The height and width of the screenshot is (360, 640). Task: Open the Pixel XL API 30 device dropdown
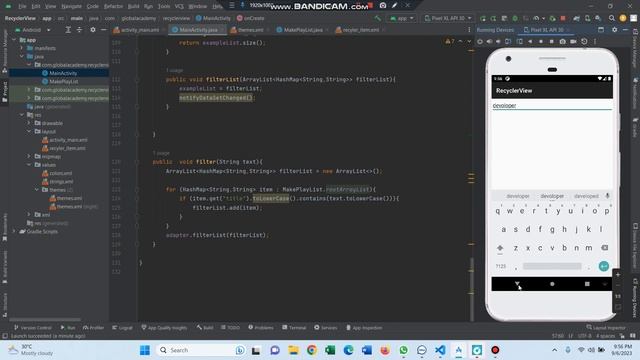(448, 18)
